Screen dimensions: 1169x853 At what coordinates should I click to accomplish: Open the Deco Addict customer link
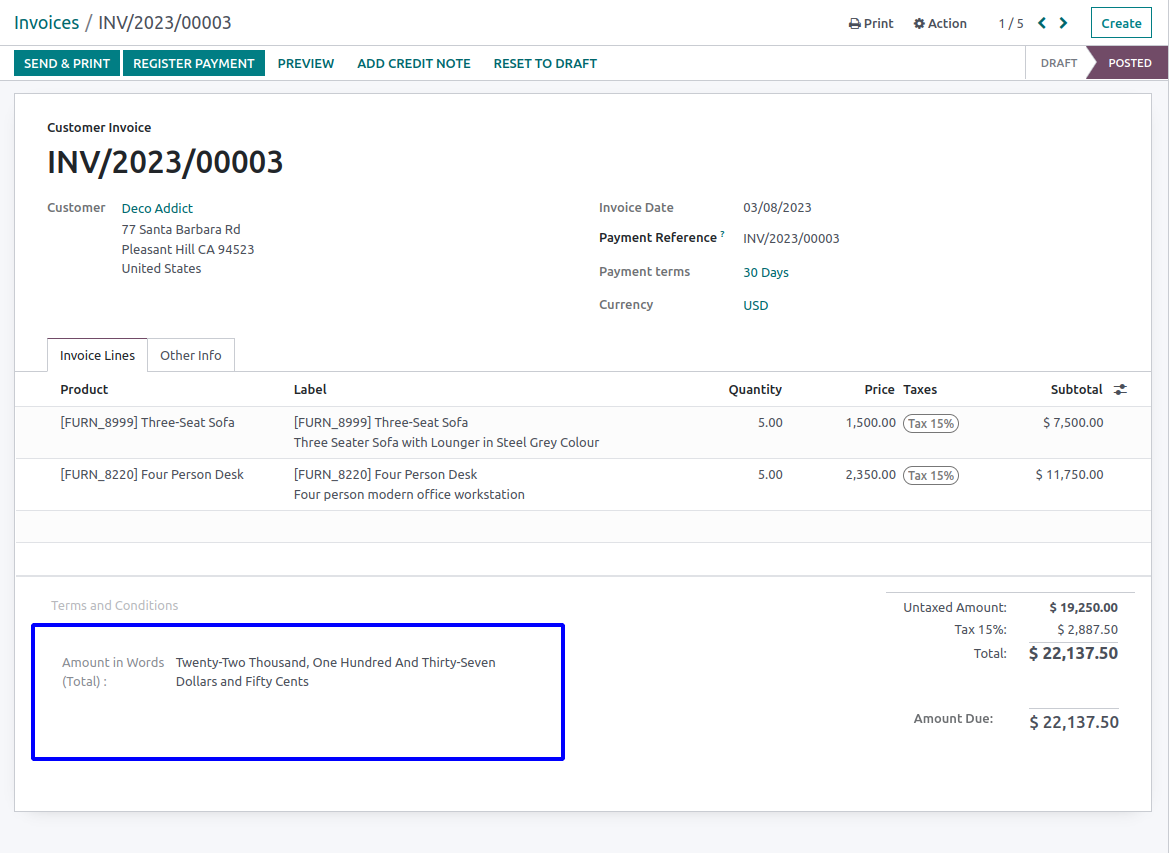click(157, 208)
